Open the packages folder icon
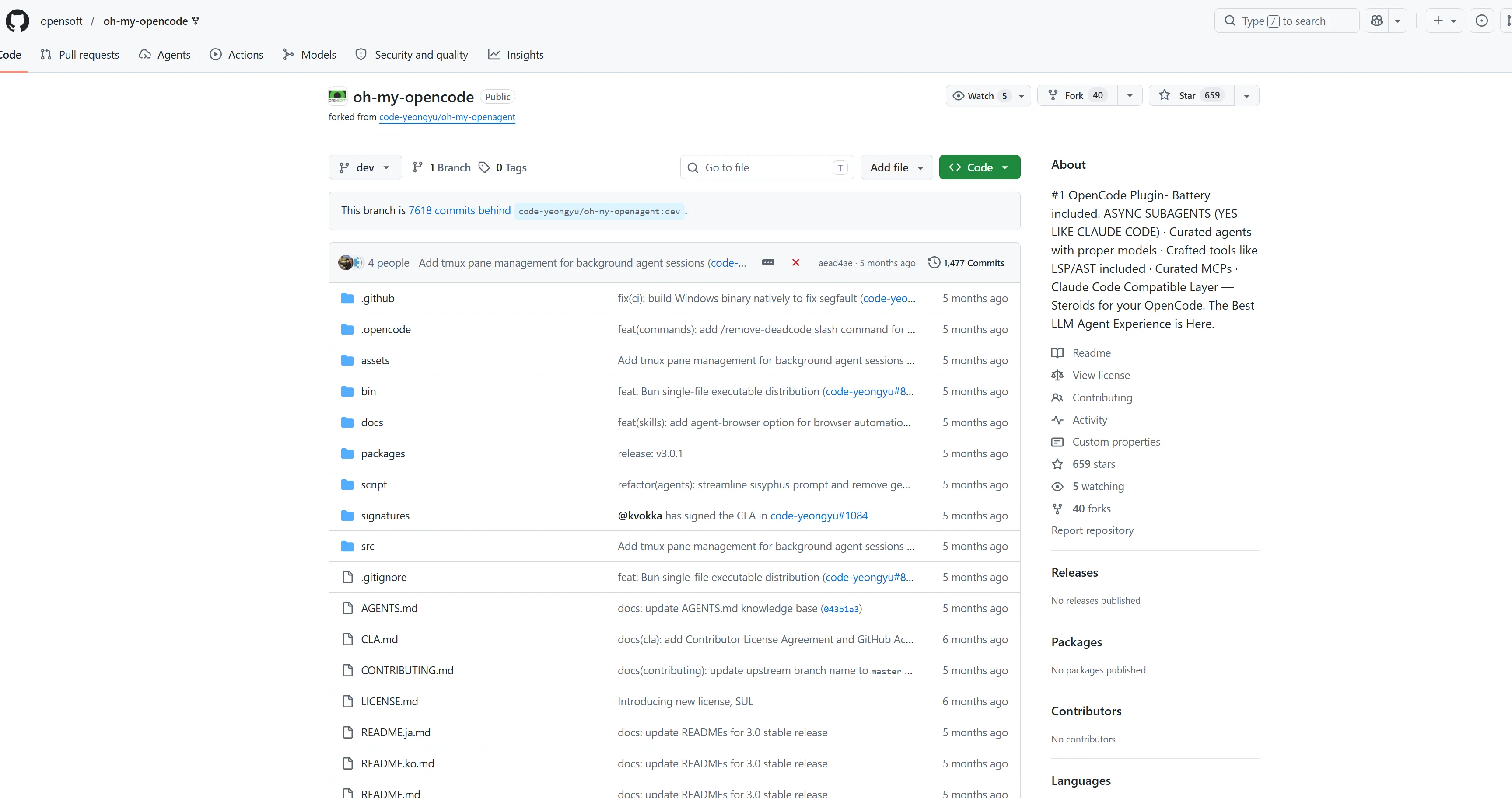 click(x=347, y=453)
